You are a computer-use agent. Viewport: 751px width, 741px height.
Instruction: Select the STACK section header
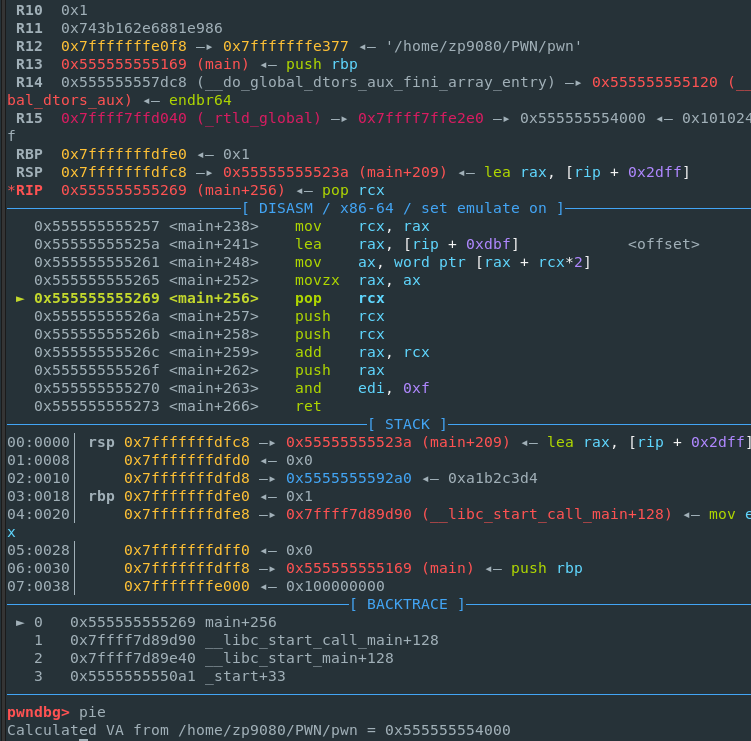coord(407,424)
